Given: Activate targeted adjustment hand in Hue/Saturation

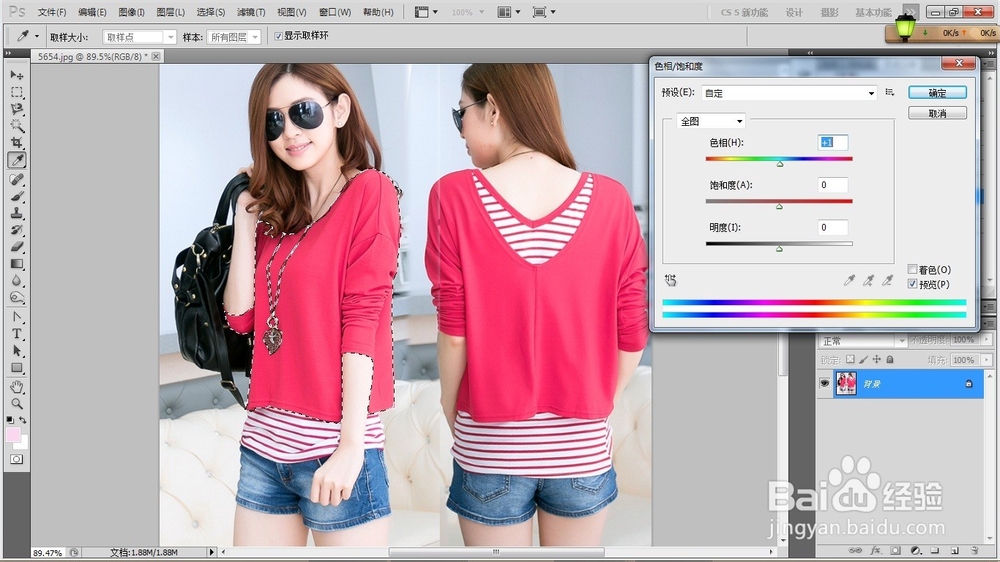Looking at the screenshot, I should pyautogui.click(x=670, y=280).
